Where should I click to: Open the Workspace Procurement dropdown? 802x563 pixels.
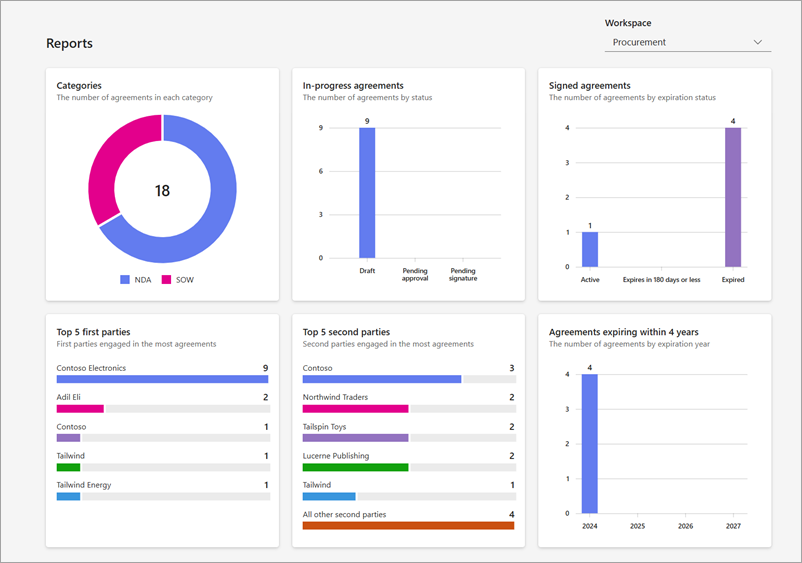pyautogui.click(x=687, y=42)
